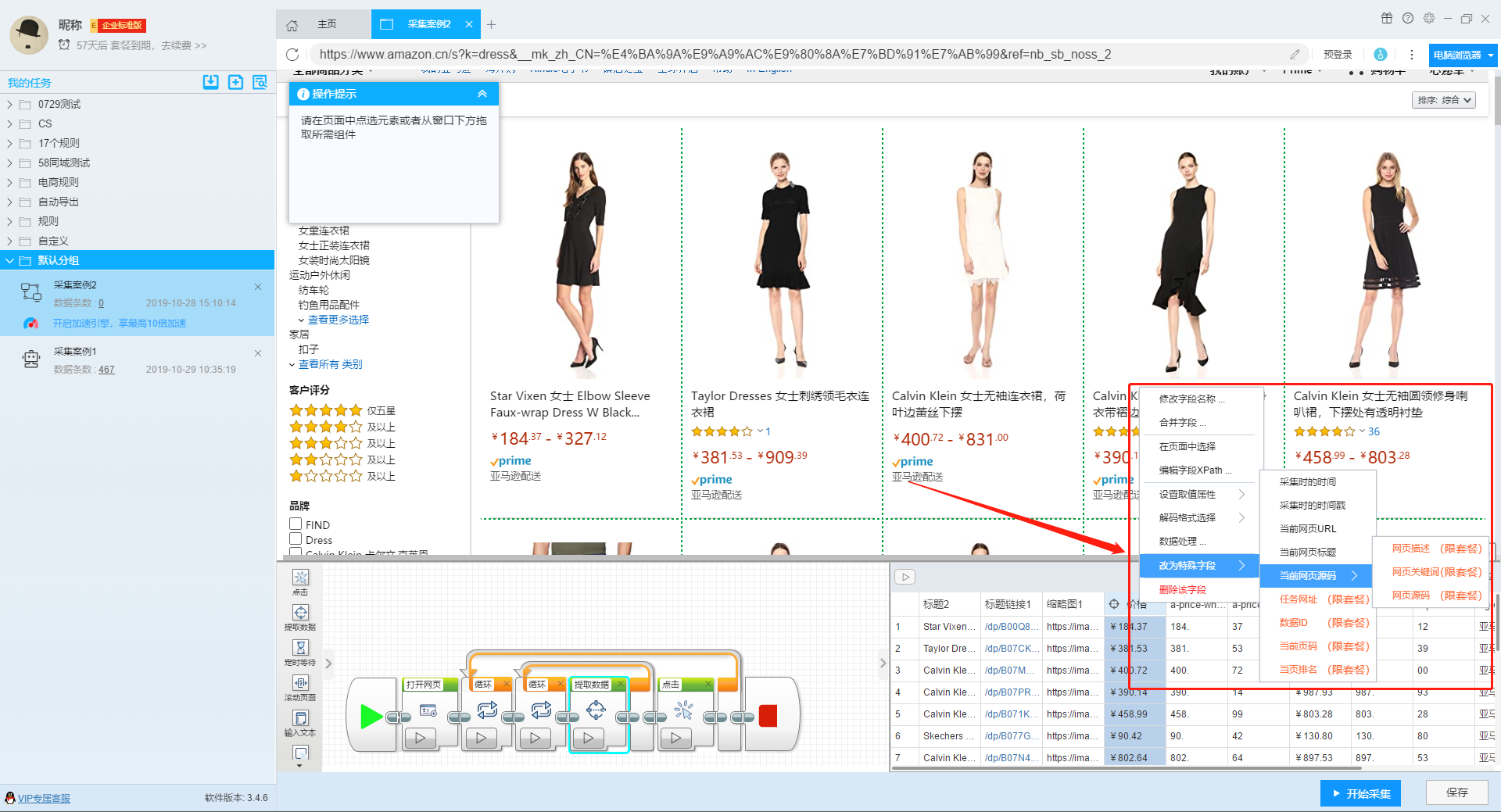Screen dimensions: 1501x812
Task: Click the 打开网页 step icon
Action: coord(428,710)
